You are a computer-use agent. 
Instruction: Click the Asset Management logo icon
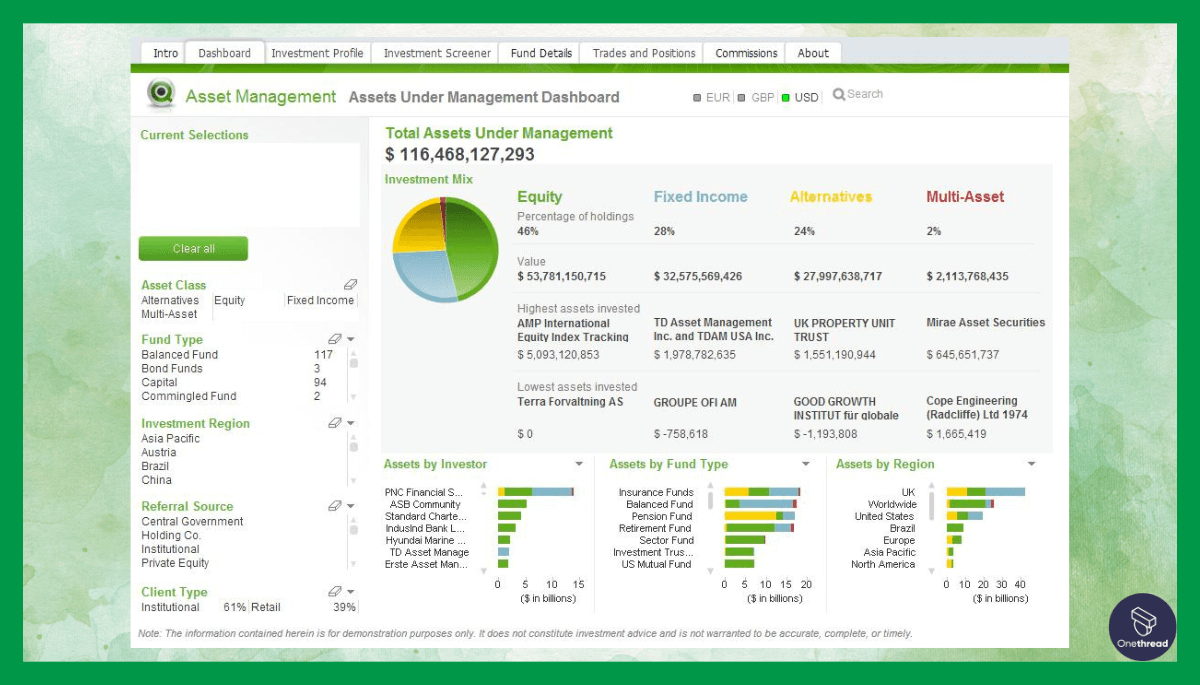[160, 95]
